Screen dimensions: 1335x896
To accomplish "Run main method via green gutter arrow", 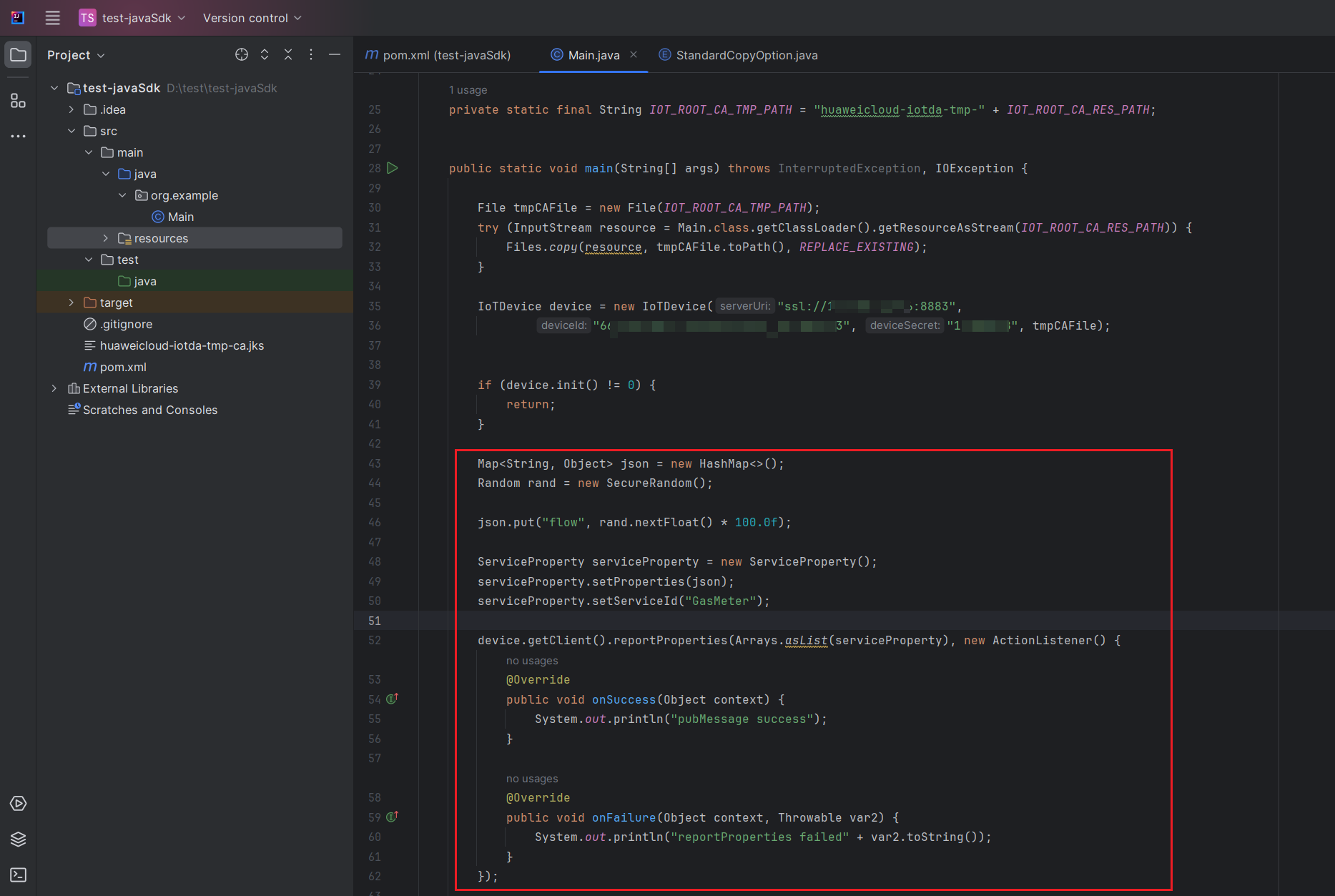I will [x=393, y=168].
